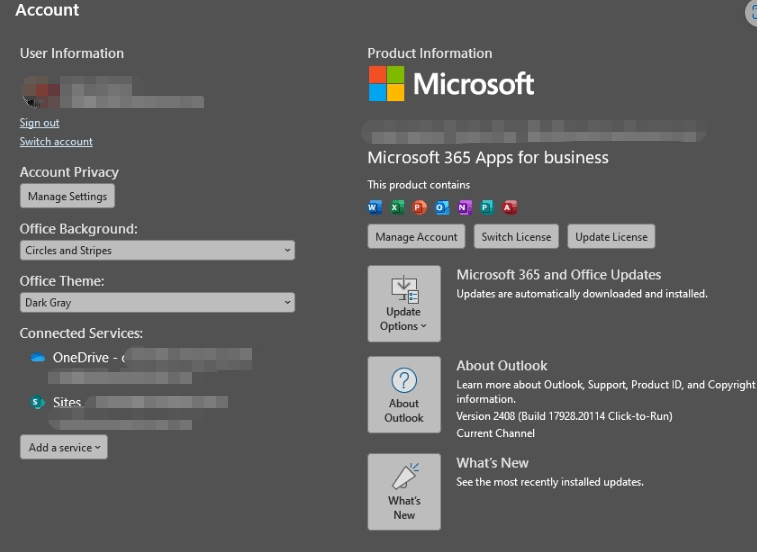Click the Publisher app icon
This screenshot has width=757, height=552.
(487, 208)
